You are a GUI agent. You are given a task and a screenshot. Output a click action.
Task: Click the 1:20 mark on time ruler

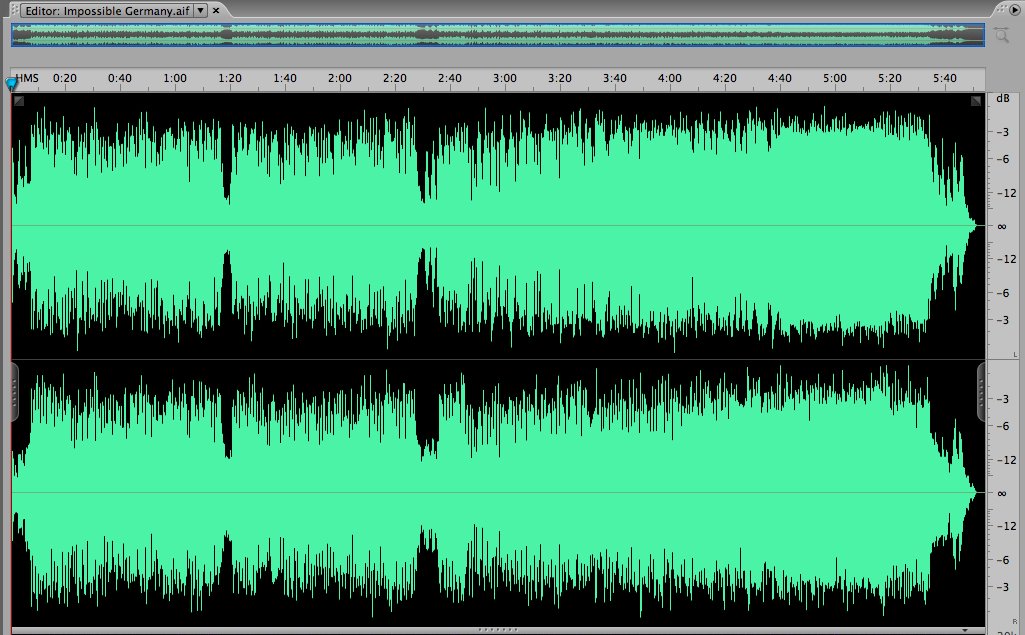[x=229, y=78]
